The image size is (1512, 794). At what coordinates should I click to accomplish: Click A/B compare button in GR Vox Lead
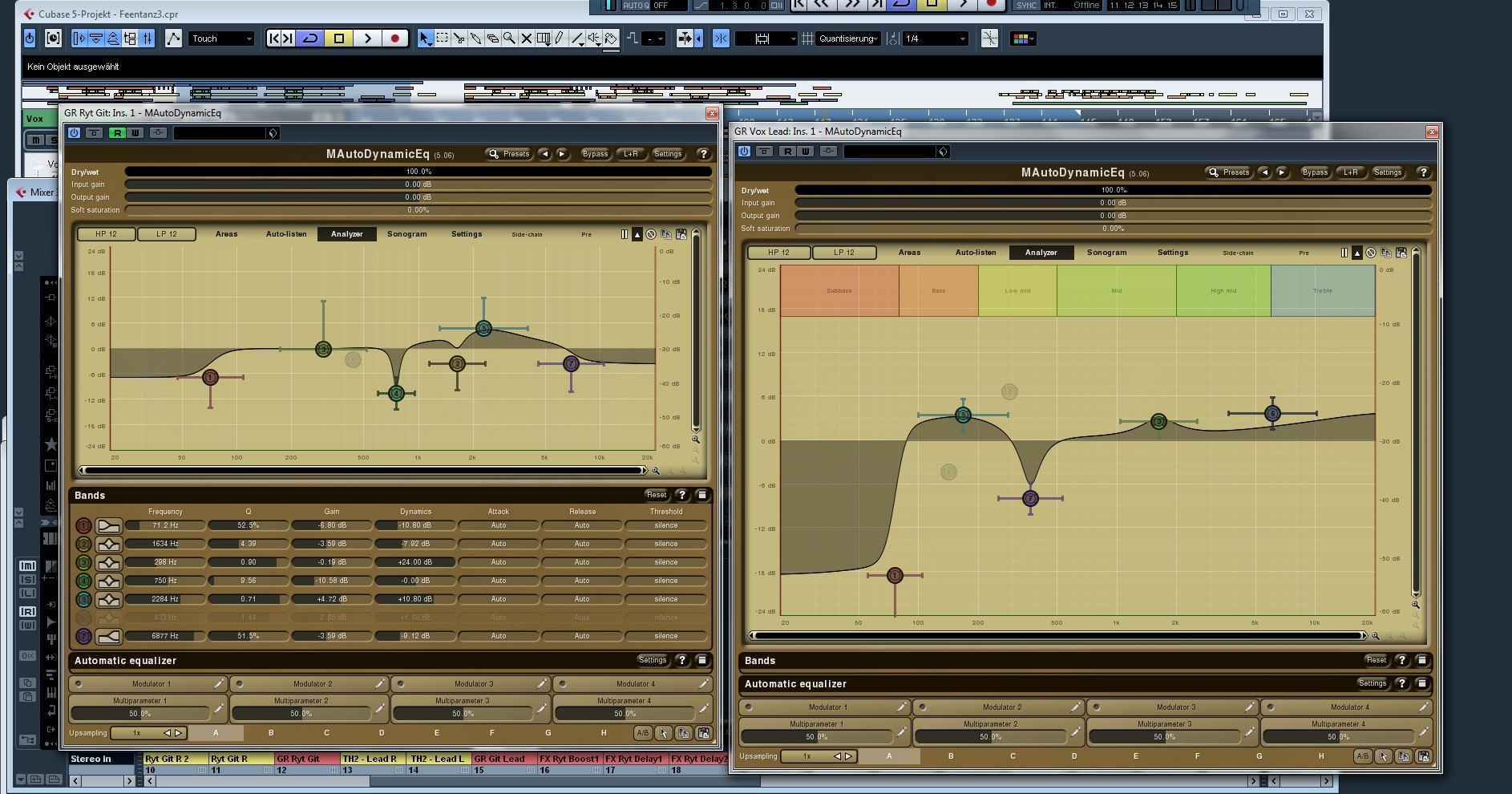[1362, 756]
